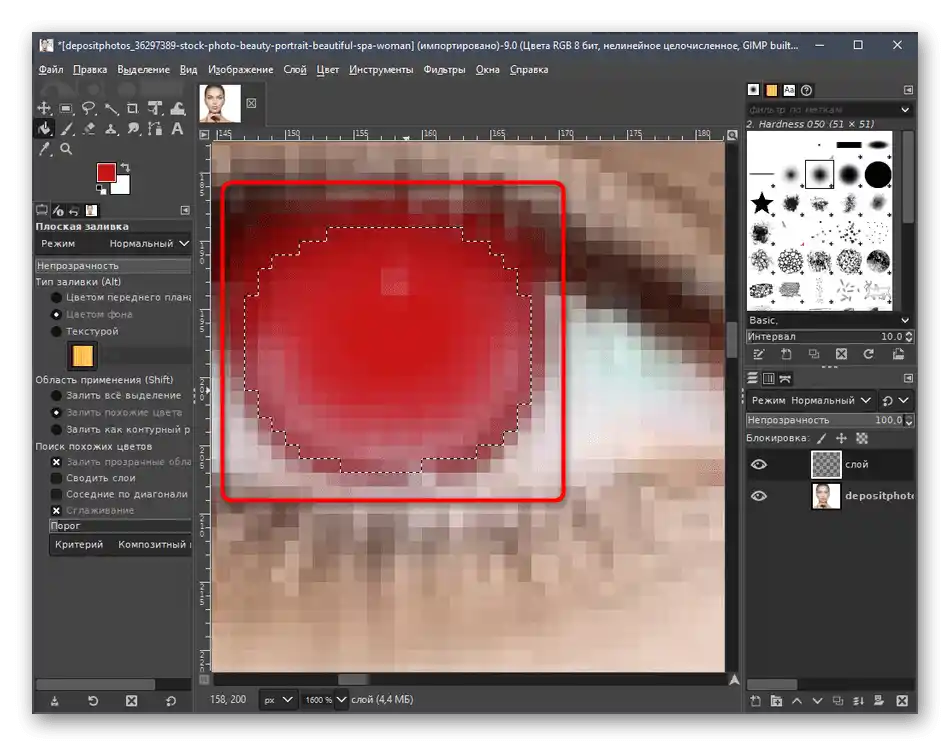Select the Crop tool

pos(133,108)
